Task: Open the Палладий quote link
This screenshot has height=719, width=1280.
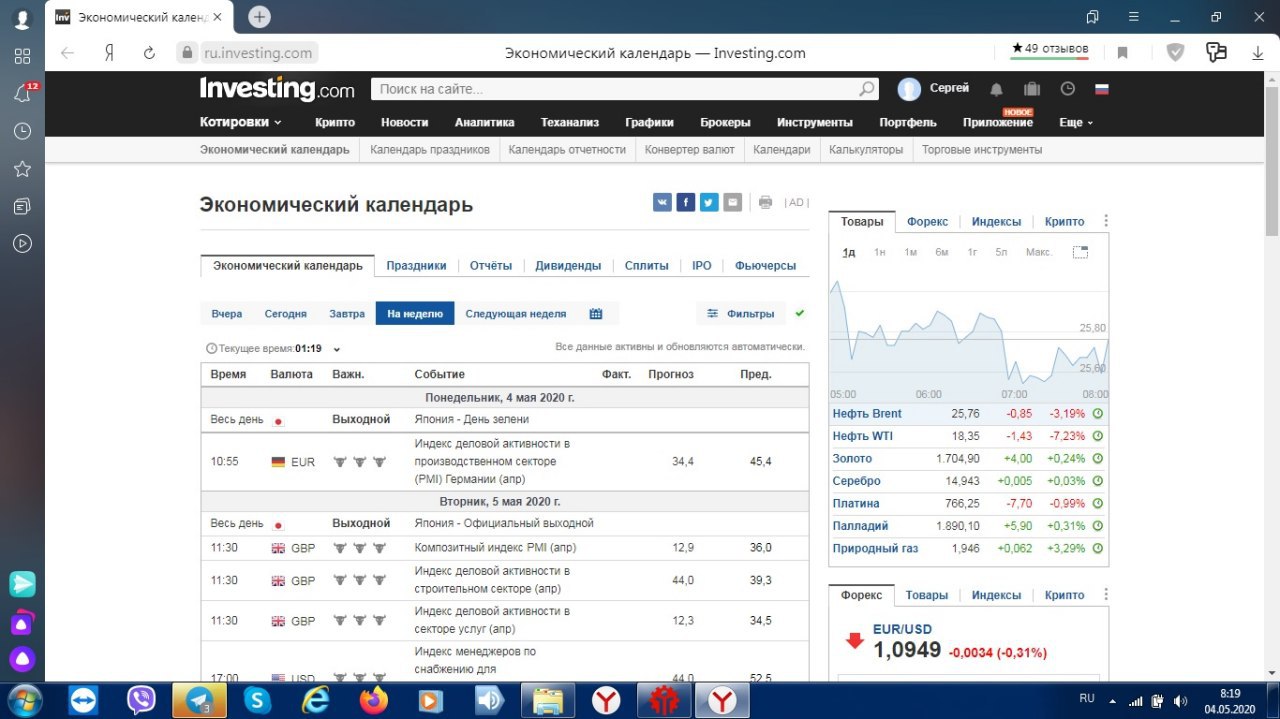Action: click(860, 526)
